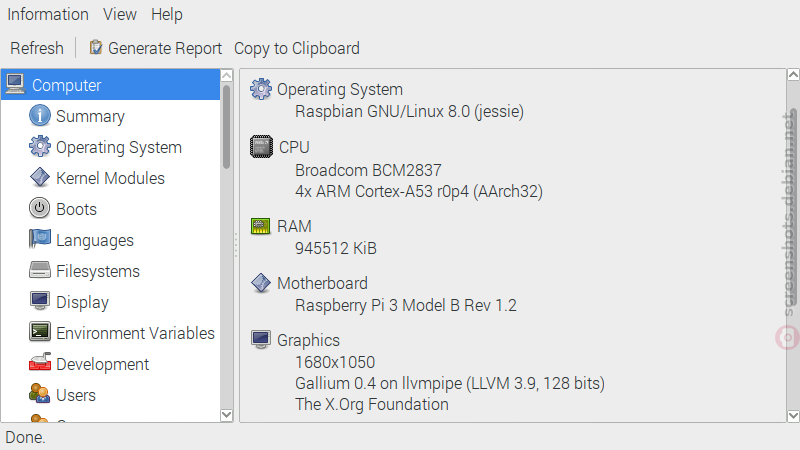The height and width of the screenshot is (450, 800).
Task: Click the Graphics monitor icon in details
Action: point(261,339)
